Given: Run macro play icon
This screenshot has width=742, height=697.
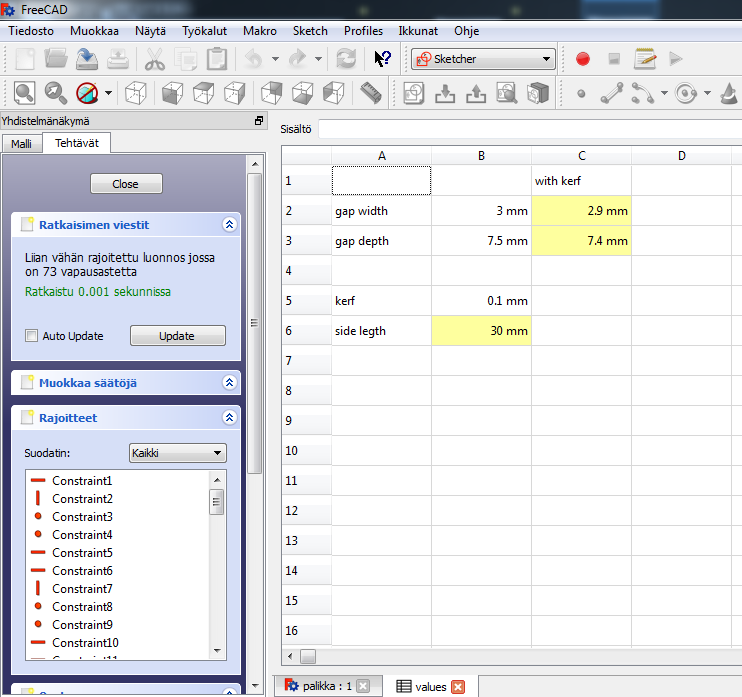Looking at the screenshot, I should click(x=676, y=59).
